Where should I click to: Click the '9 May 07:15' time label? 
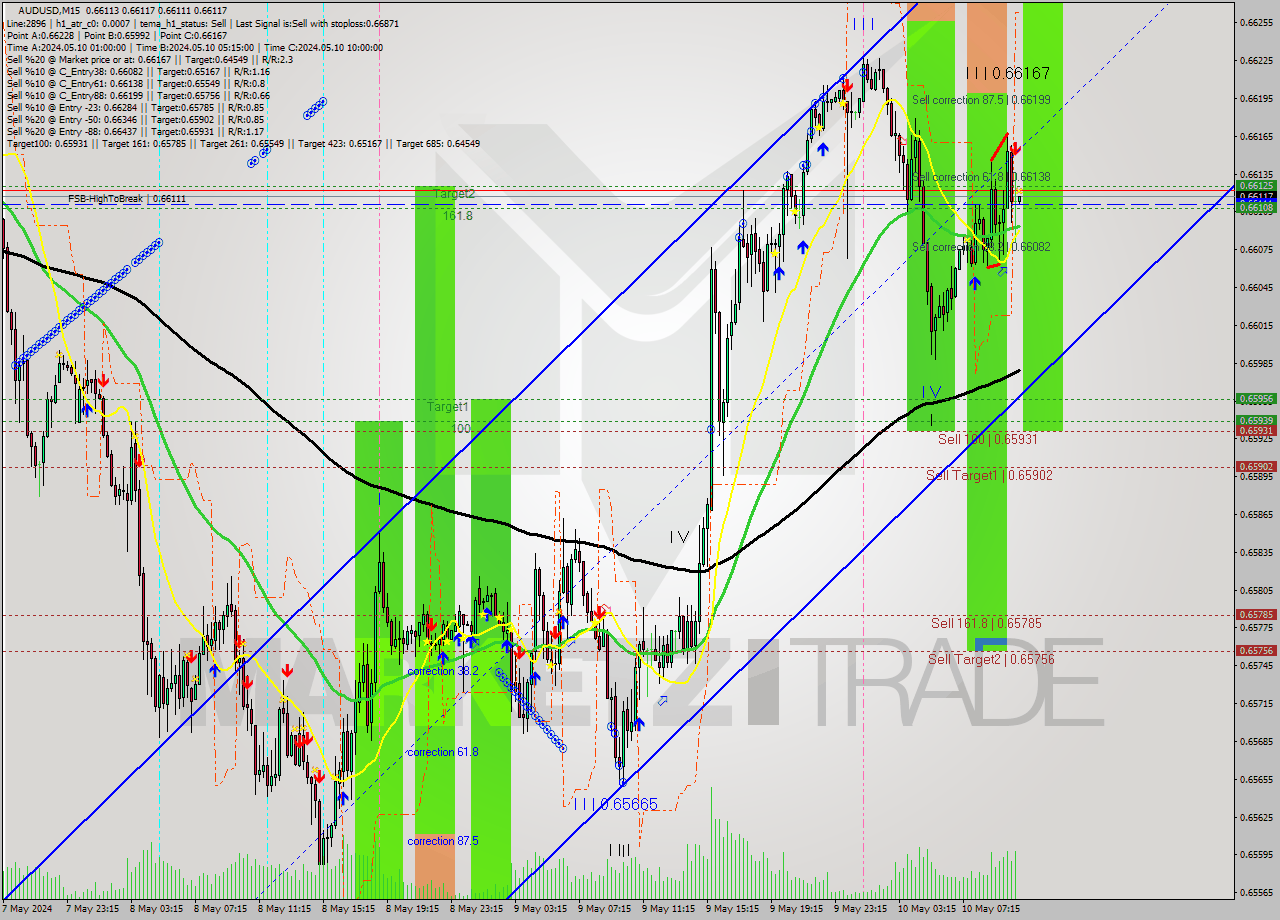(604, 909)
